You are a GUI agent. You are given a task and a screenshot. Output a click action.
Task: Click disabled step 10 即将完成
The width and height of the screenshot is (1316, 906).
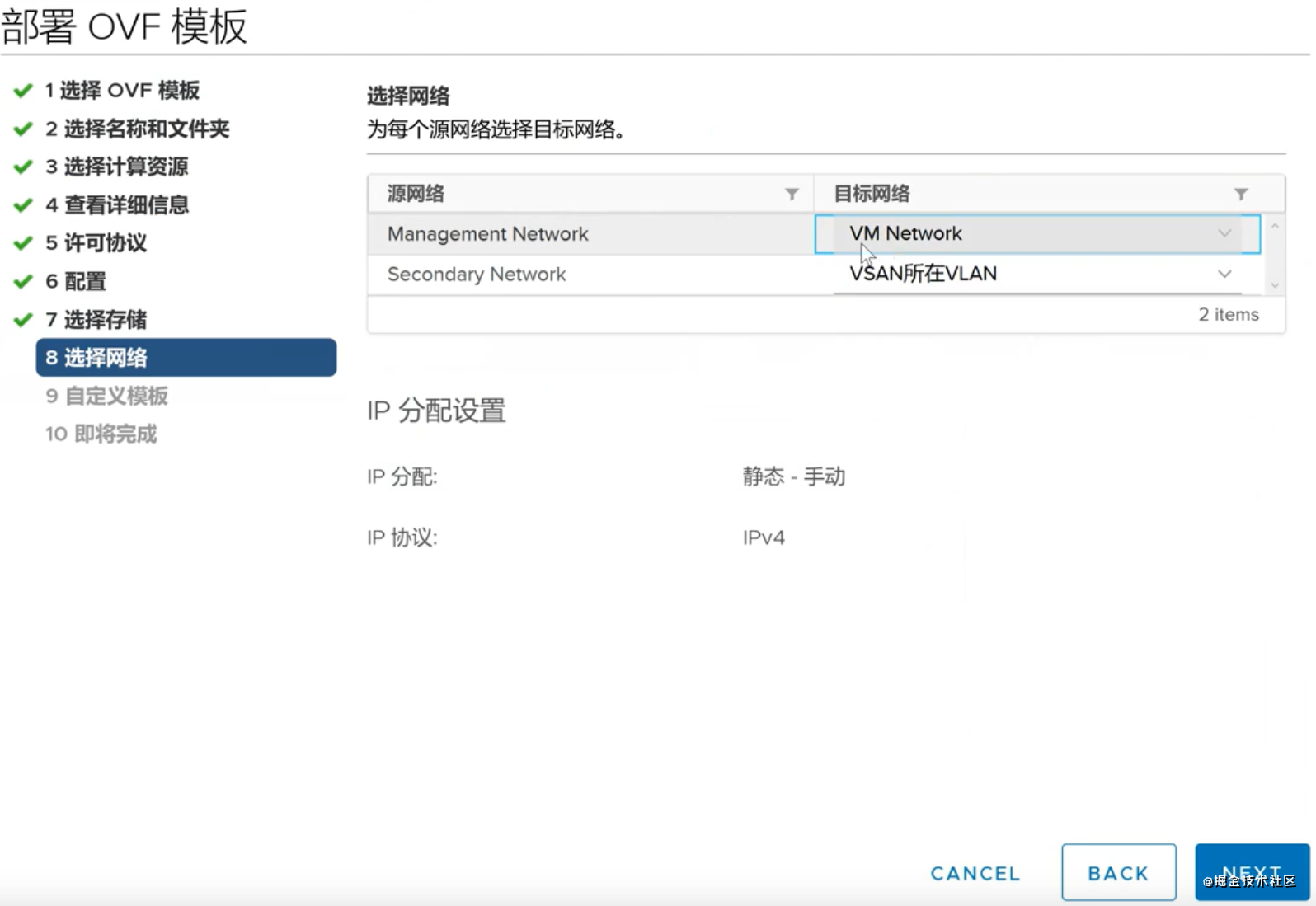(101, 434)
